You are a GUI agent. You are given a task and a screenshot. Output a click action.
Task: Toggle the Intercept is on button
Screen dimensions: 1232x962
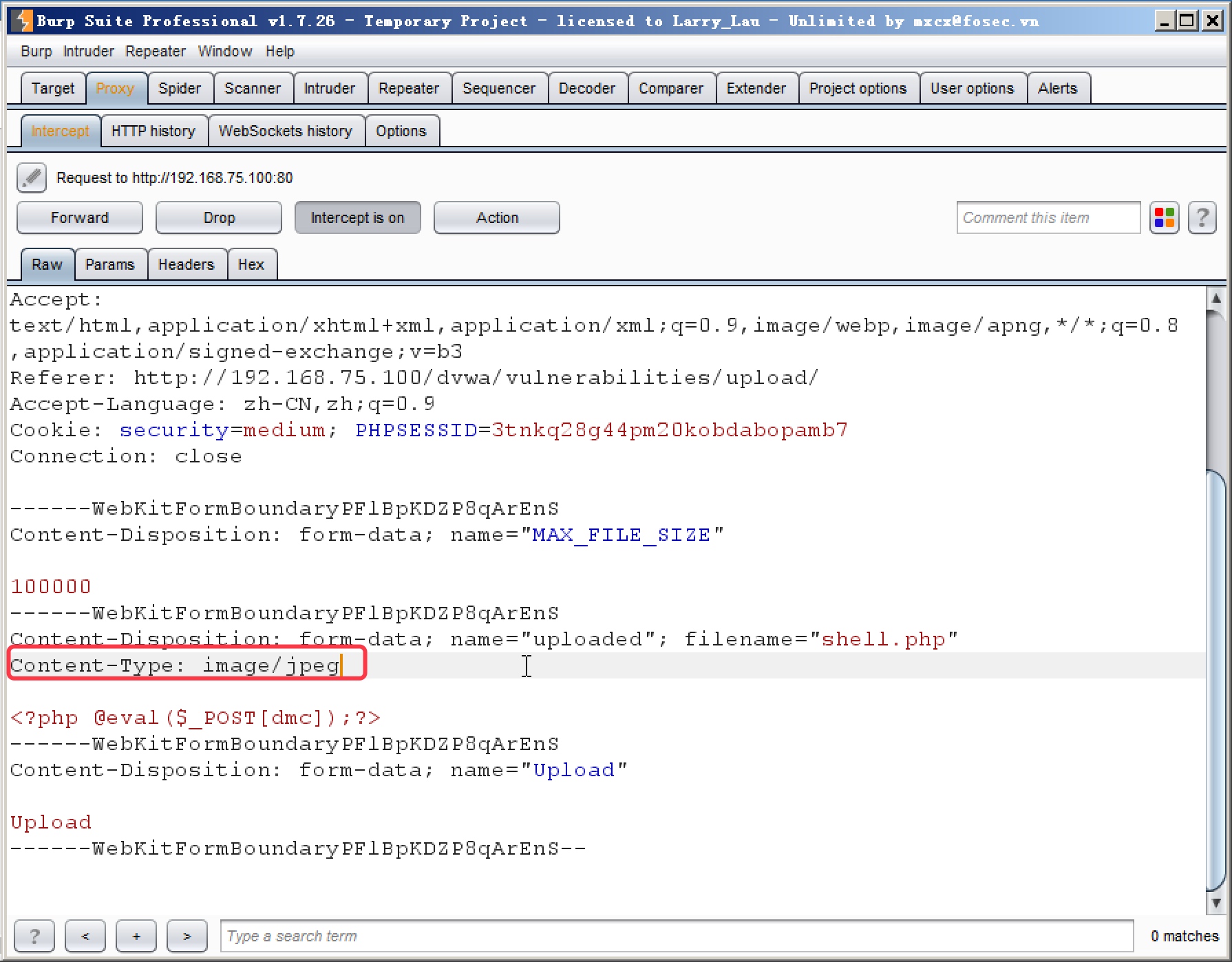(357, 218)
